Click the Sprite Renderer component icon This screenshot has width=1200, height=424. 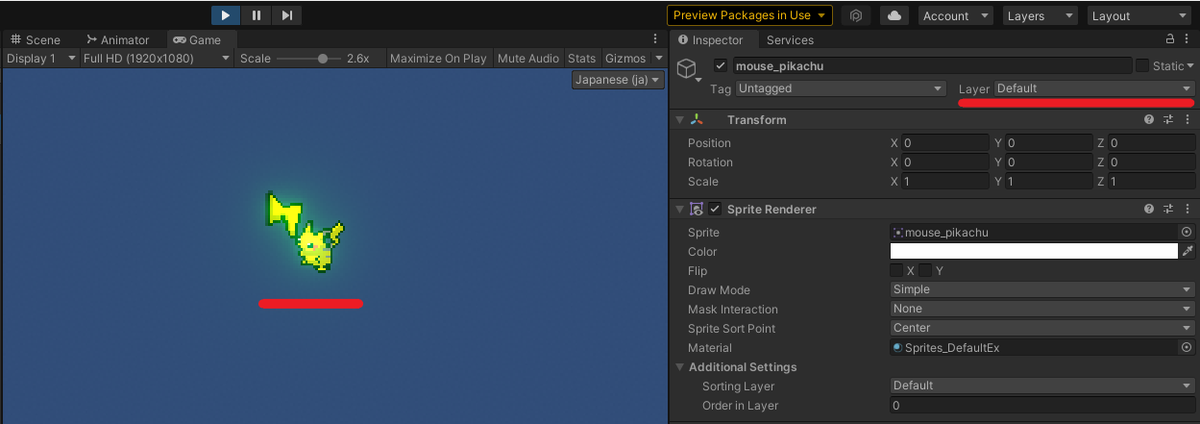click(x=697, y=210)
